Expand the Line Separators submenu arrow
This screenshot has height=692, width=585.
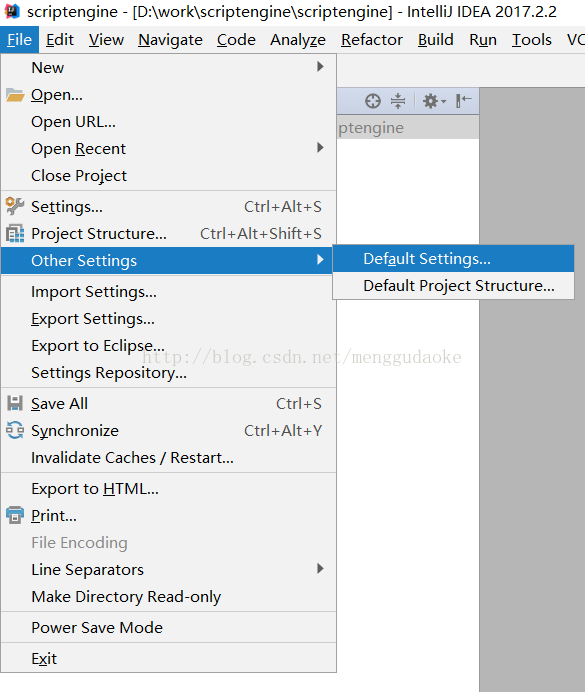320,569
